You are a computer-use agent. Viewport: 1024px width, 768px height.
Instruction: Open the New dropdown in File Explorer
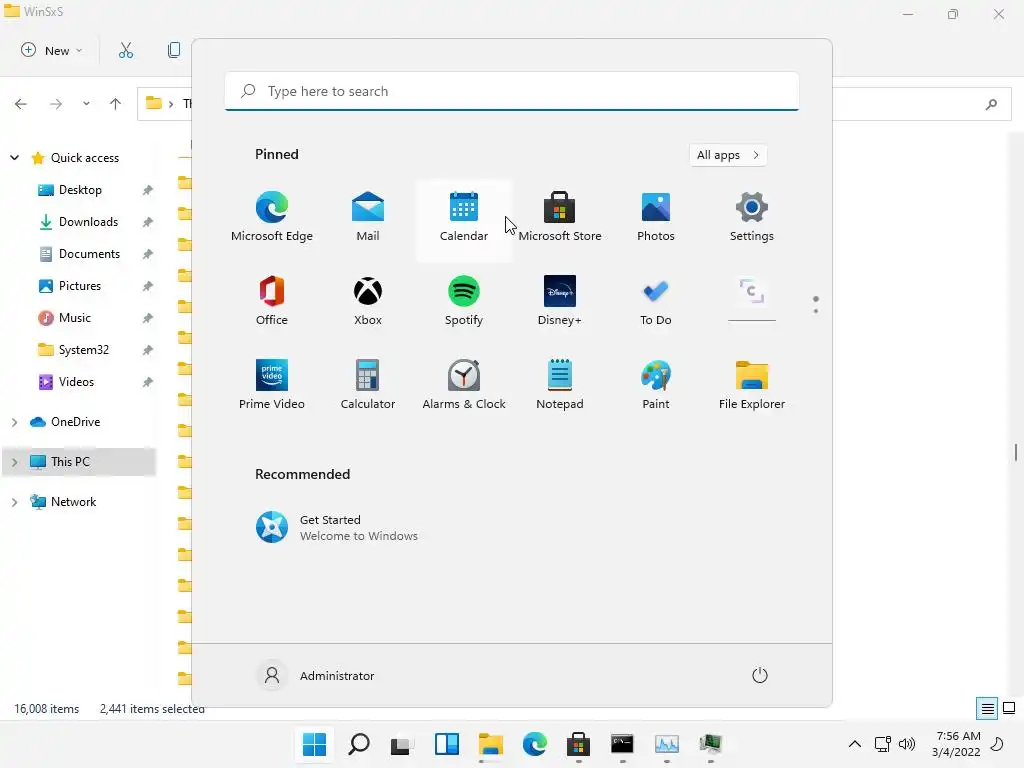52,50
